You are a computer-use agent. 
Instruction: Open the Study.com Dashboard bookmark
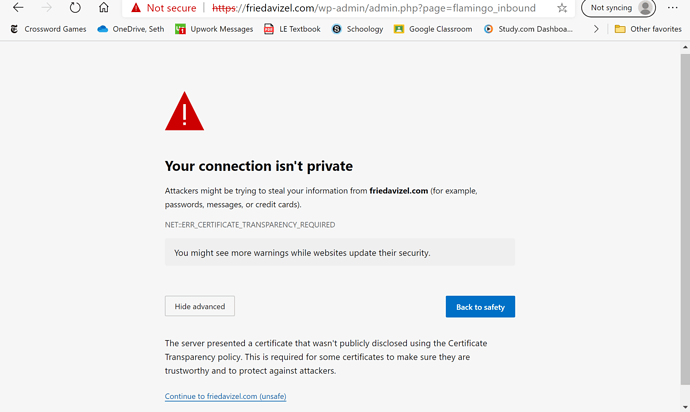528,29
